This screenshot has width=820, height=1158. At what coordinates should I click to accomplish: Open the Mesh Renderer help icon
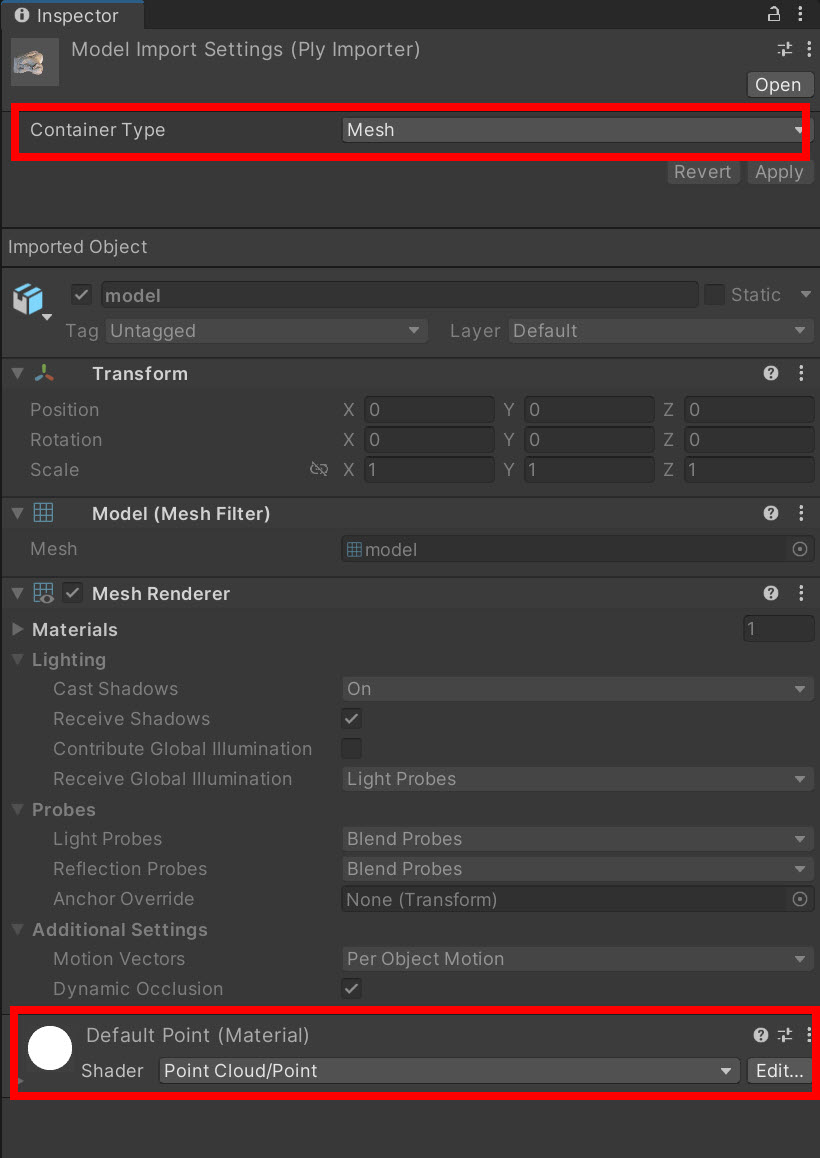(x=771, y=593)
